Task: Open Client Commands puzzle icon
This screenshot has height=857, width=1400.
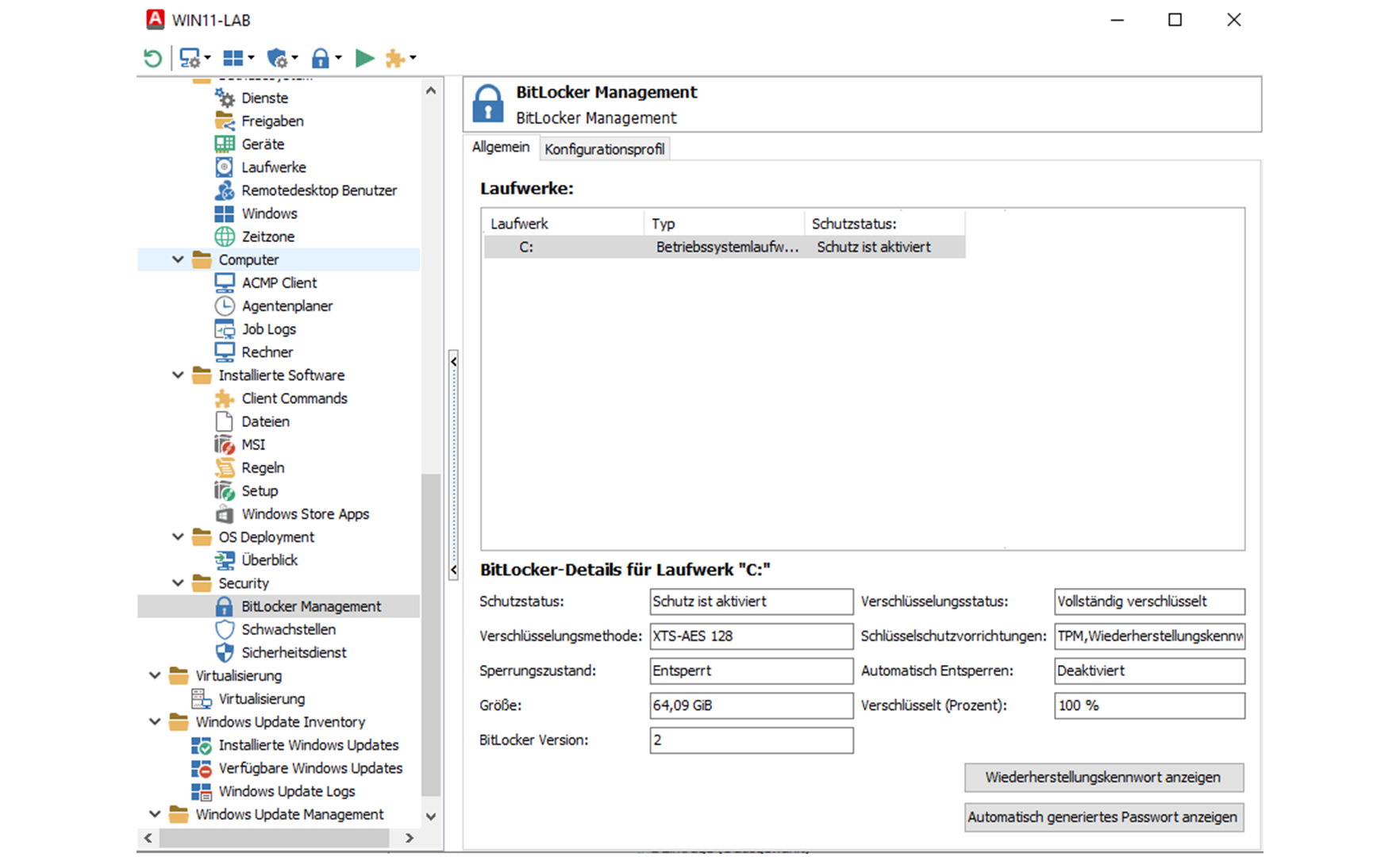Action: 225,398
